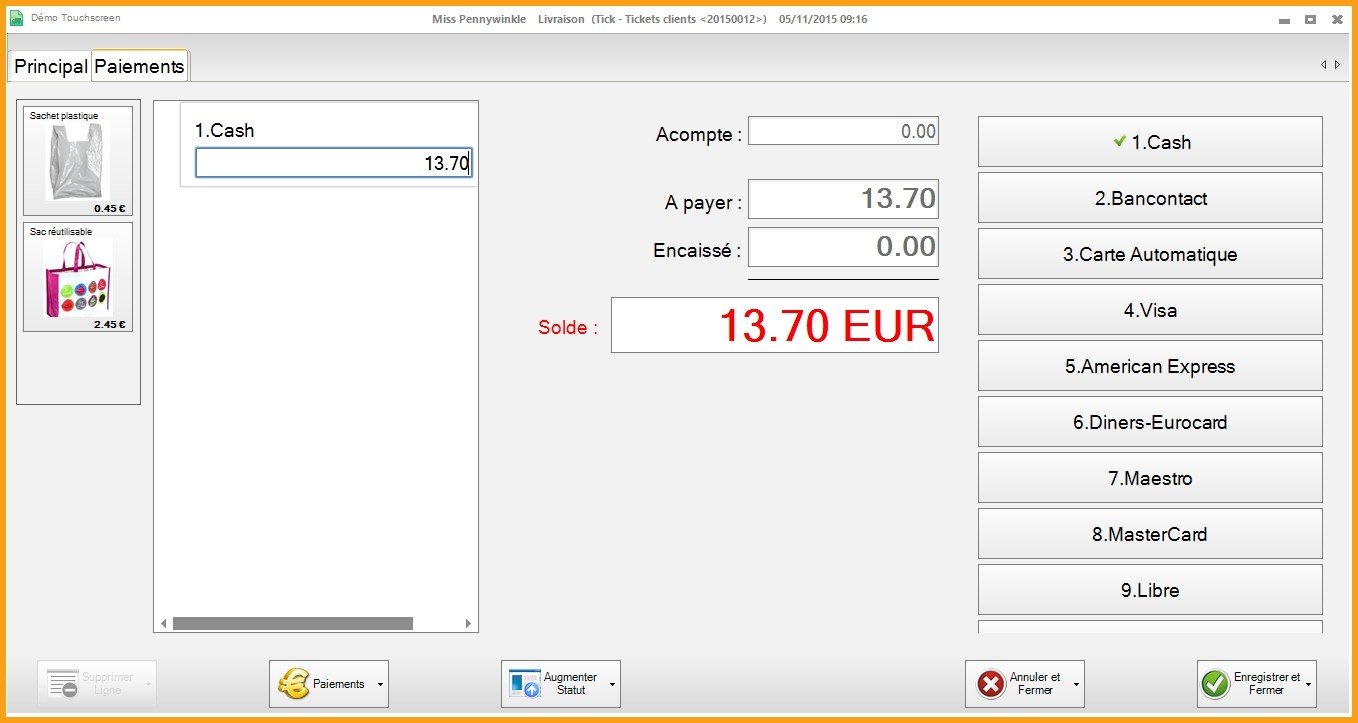Click the green checkmark Enregistrer et Fermer icon
The height and width of the screenshot is (723, 1358).
1215,684
